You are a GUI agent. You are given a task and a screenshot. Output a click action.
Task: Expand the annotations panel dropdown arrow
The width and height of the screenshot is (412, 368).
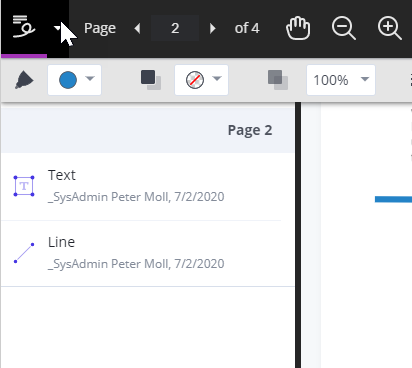tap(57, 28)
